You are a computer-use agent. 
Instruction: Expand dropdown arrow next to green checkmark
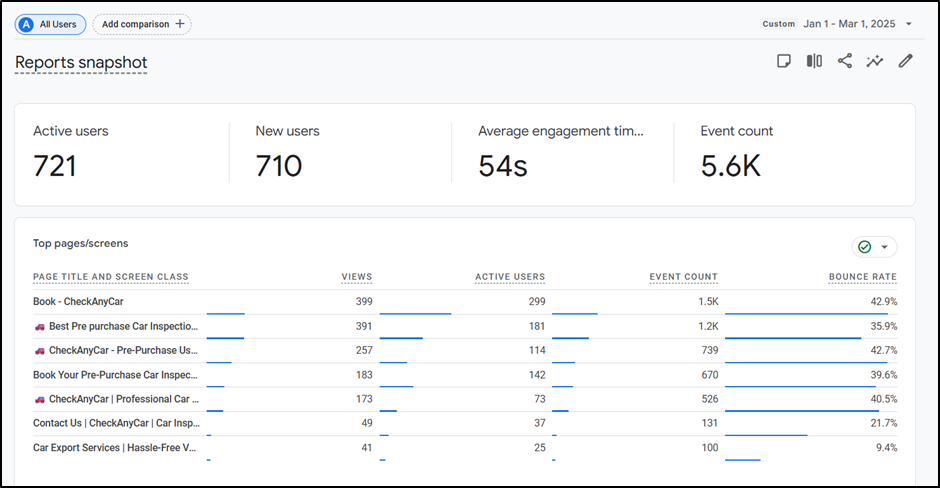(884, 247)
